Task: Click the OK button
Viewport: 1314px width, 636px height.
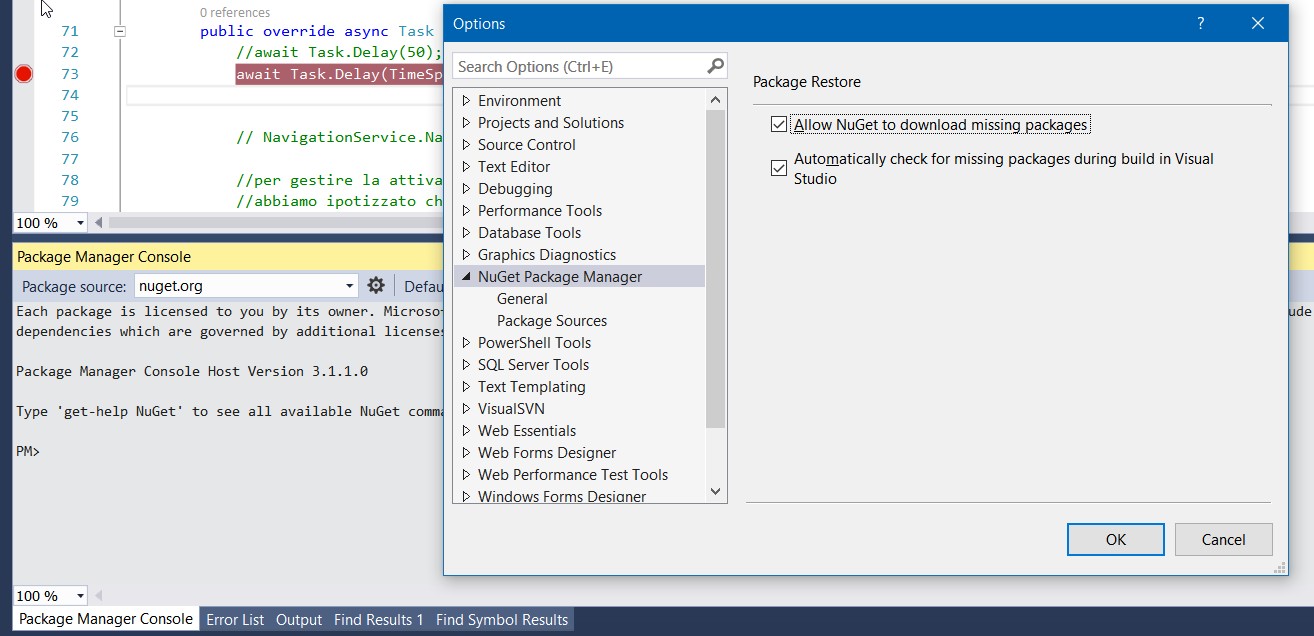Action: (1115, 540)
